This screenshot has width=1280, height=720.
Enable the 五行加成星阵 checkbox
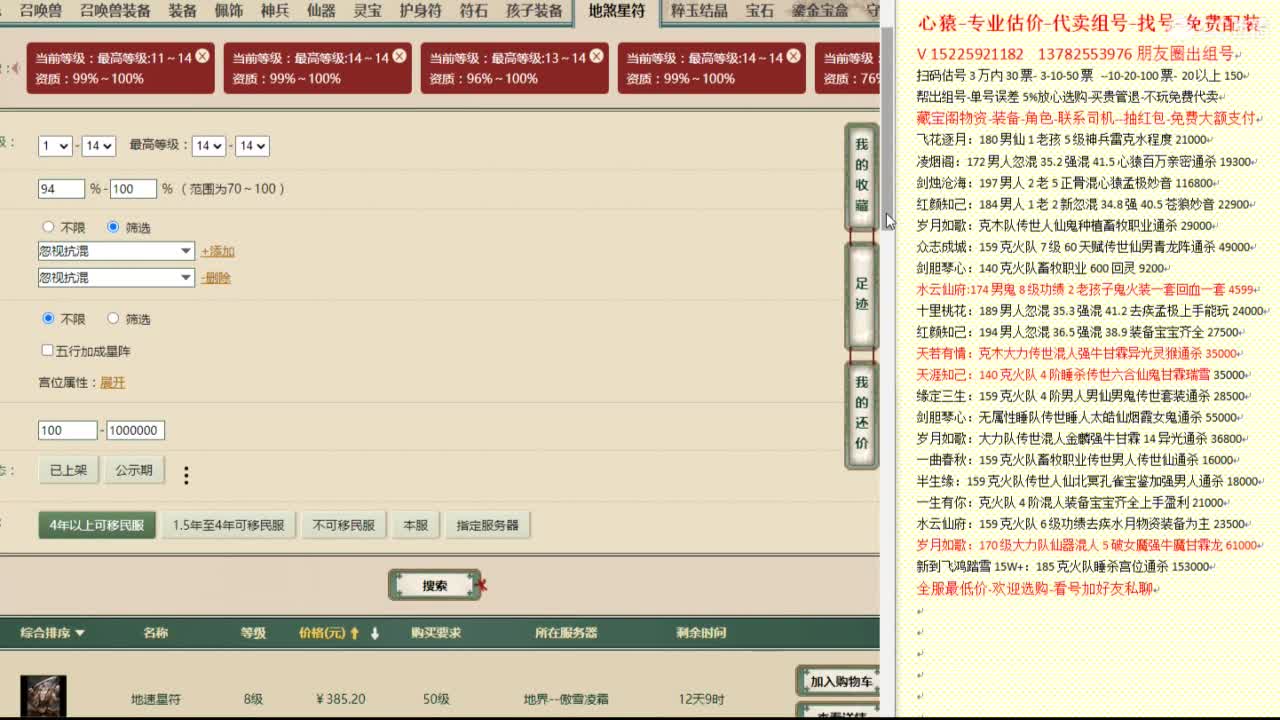46,348
